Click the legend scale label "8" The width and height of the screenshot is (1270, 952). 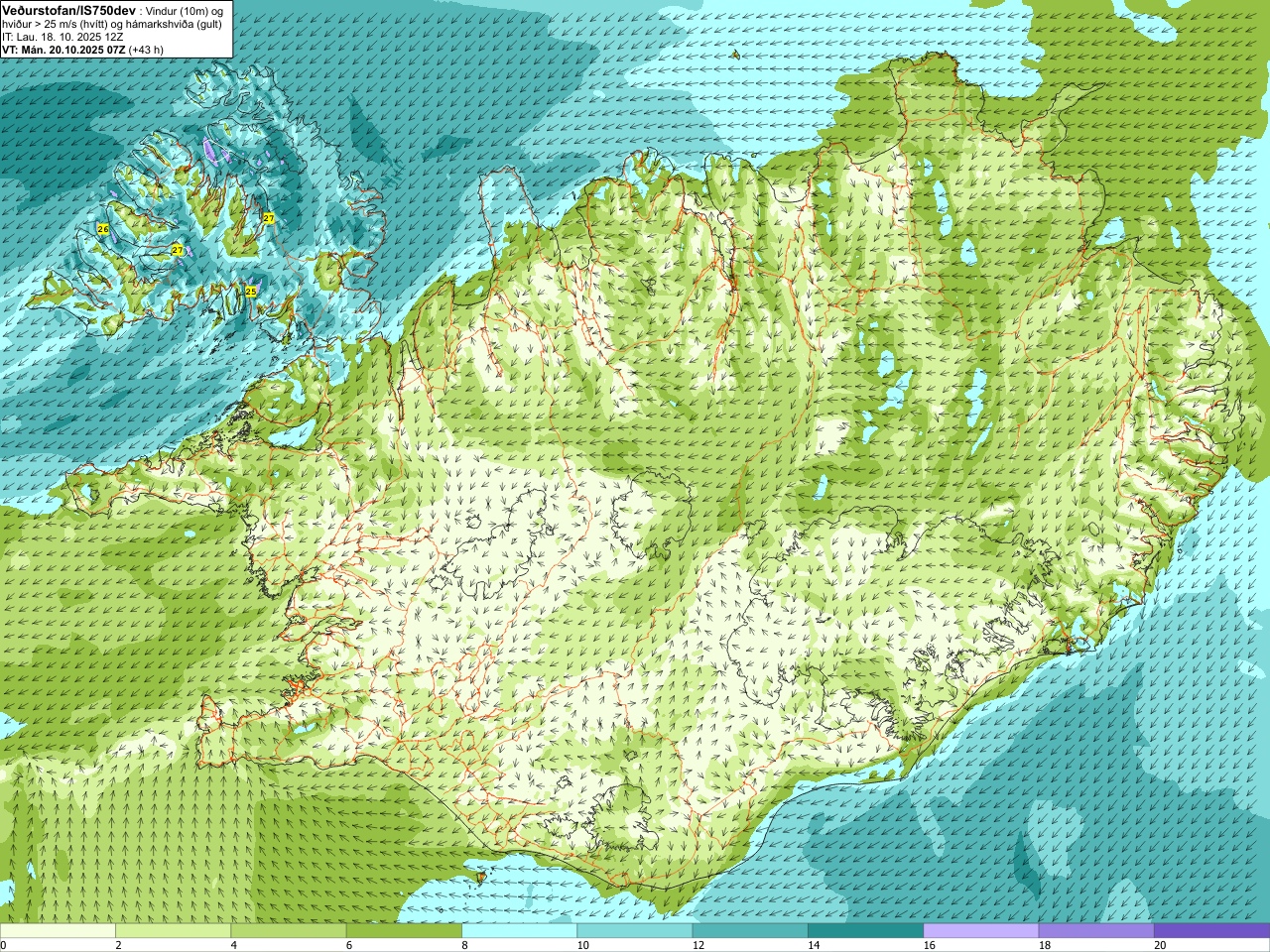click(x=465, y=945)
